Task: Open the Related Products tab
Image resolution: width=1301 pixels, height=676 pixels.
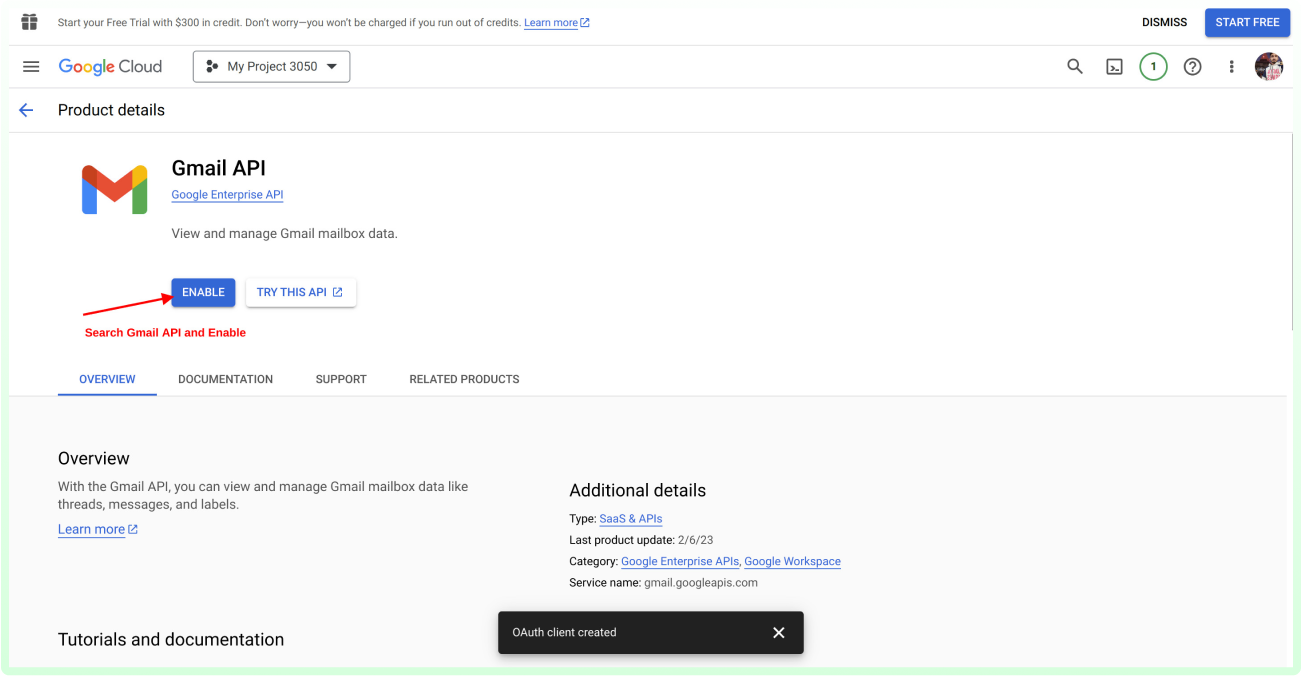Action: click(x=464, y=379)
